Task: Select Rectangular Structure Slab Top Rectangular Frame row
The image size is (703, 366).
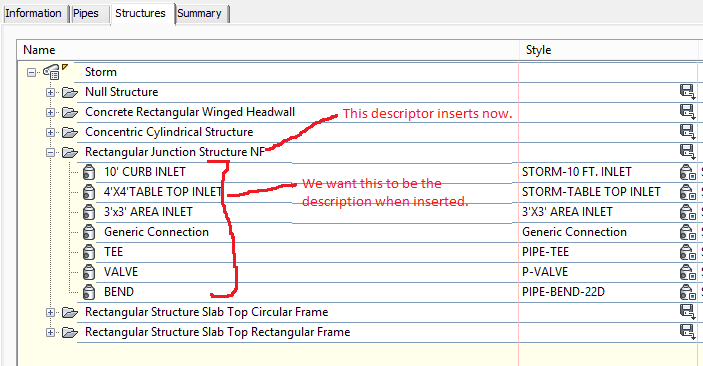Action: click(217, 332)
